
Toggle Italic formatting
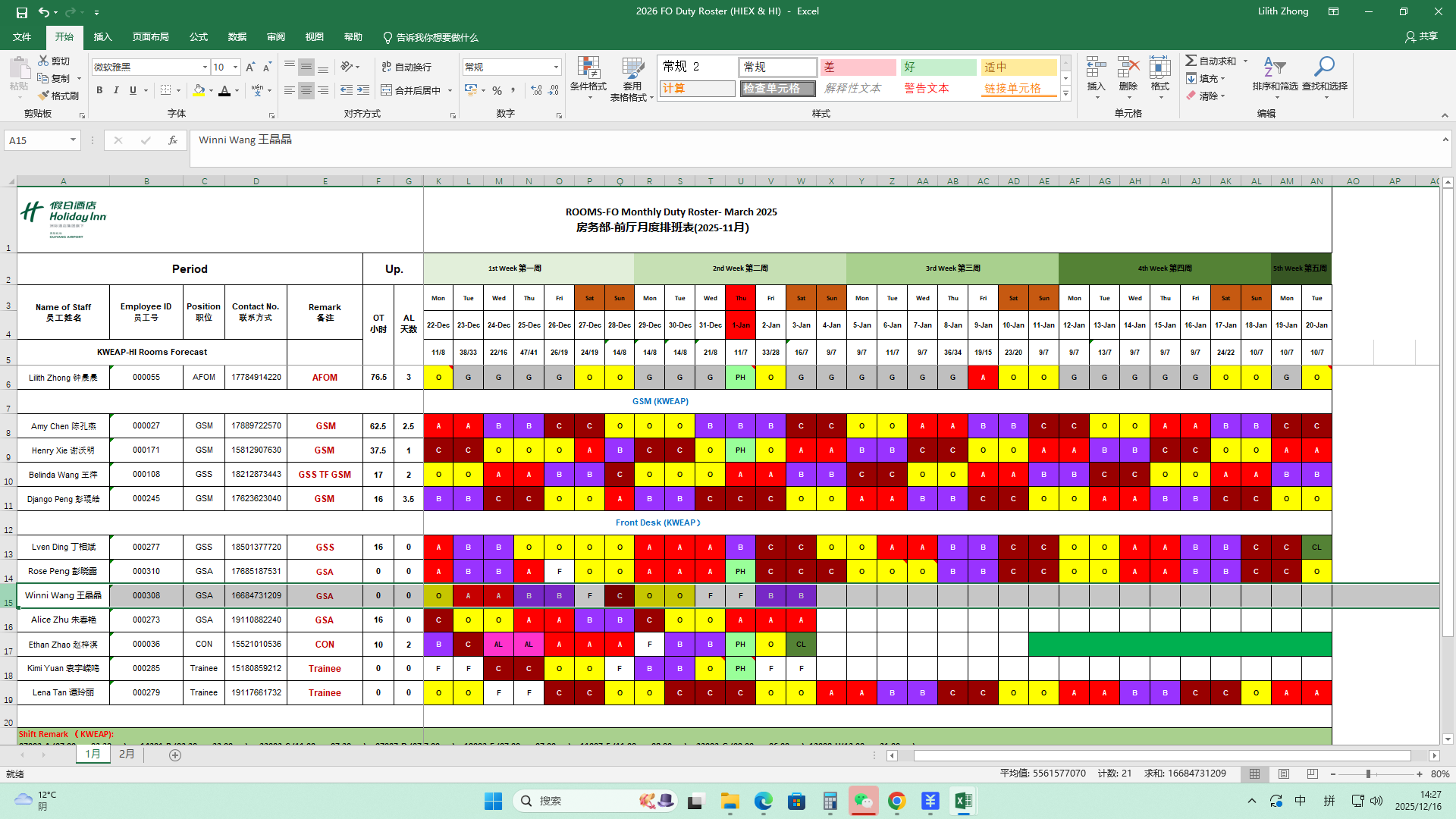pyautogui.click(x=116, y=90)
